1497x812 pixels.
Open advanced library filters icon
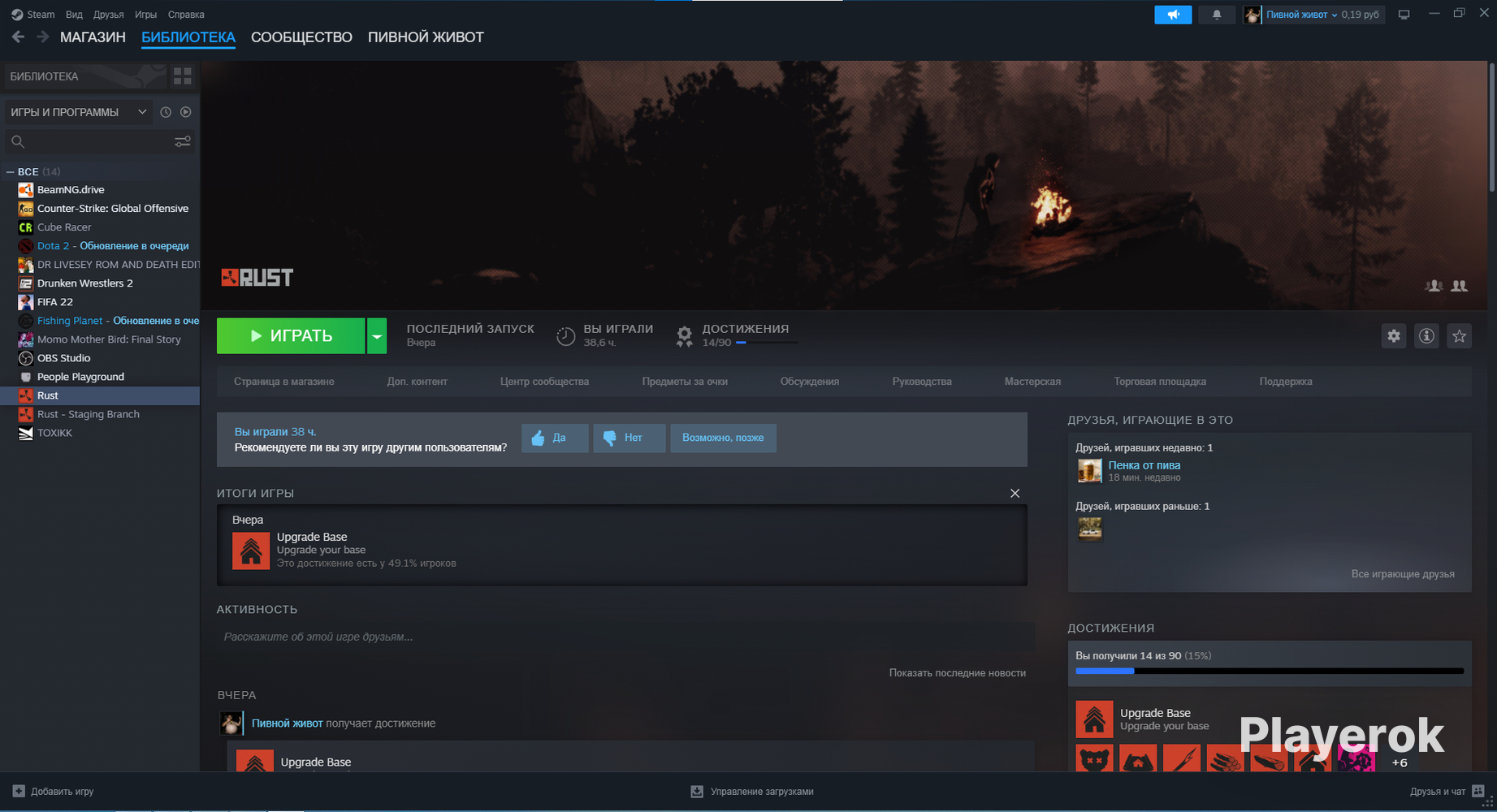183,141
